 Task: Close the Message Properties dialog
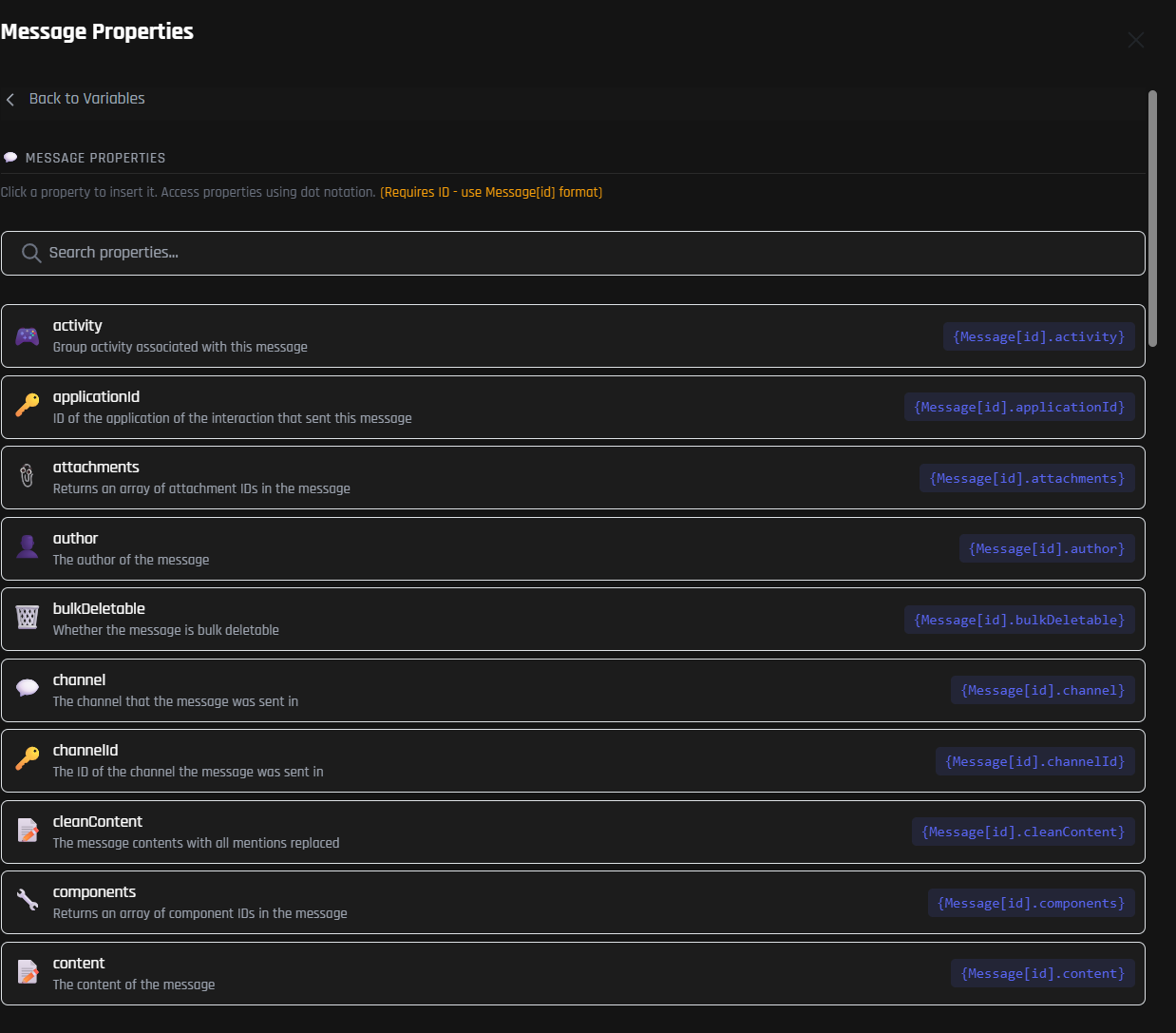1135,40
